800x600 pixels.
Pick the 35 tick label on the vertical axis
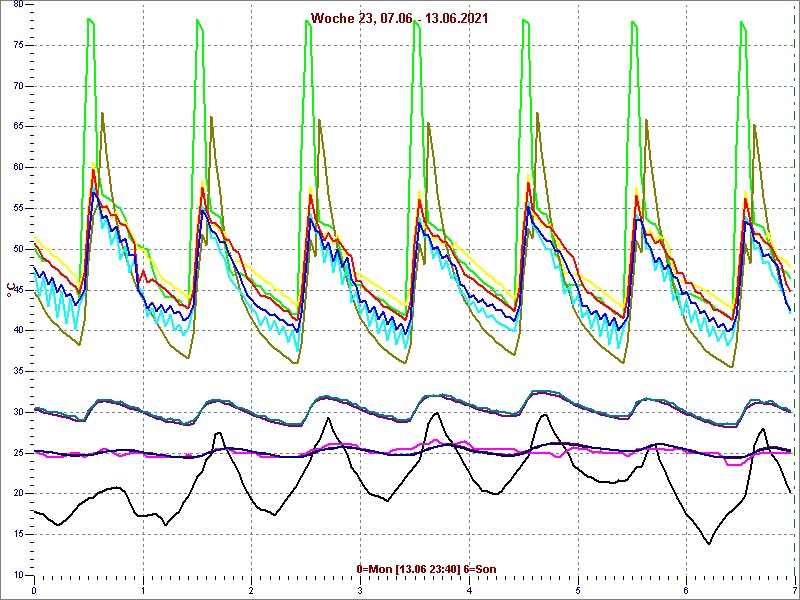coord(17,371)
